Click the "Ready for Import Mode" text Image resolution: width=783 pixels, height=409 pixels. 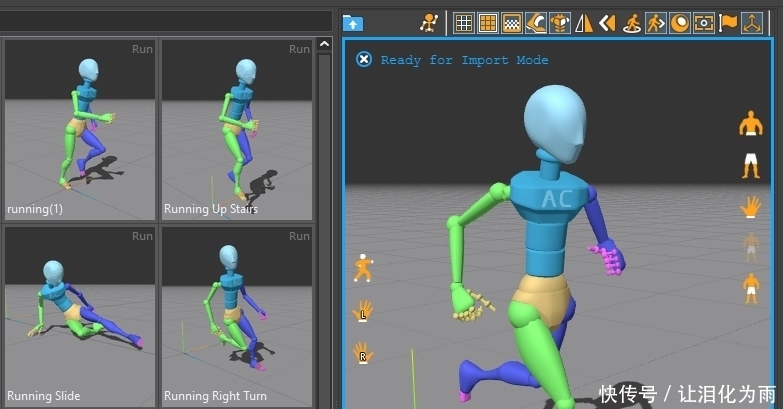pos(464,60)
